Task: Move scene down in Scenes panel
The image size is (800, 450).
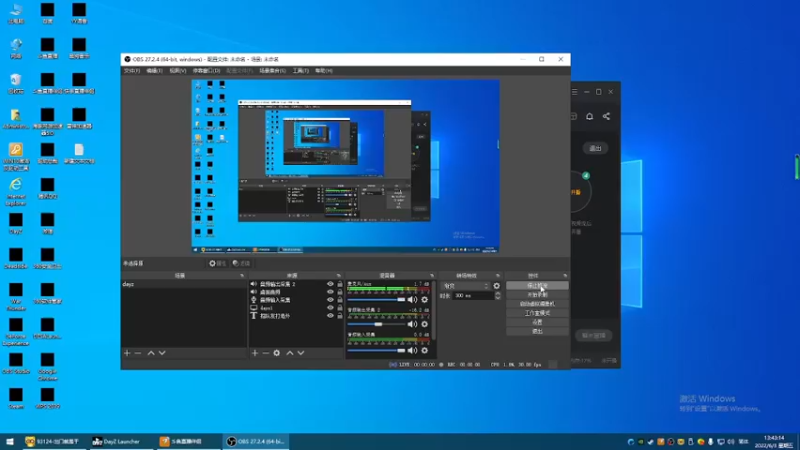Action: click(162, 353)
